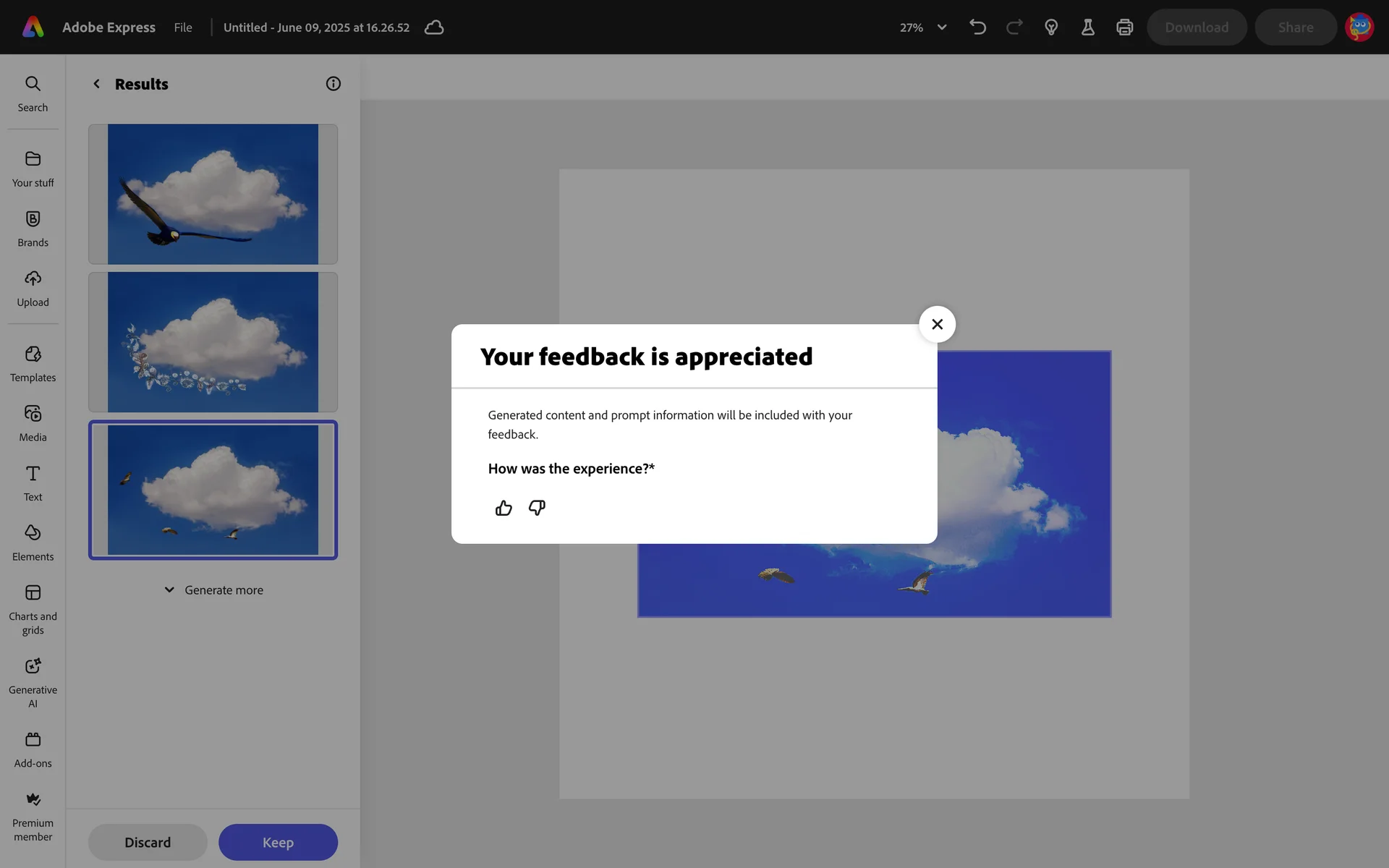Expand the Generate more option
This screenshot has height=868, width=1389.
pos(213,590)
